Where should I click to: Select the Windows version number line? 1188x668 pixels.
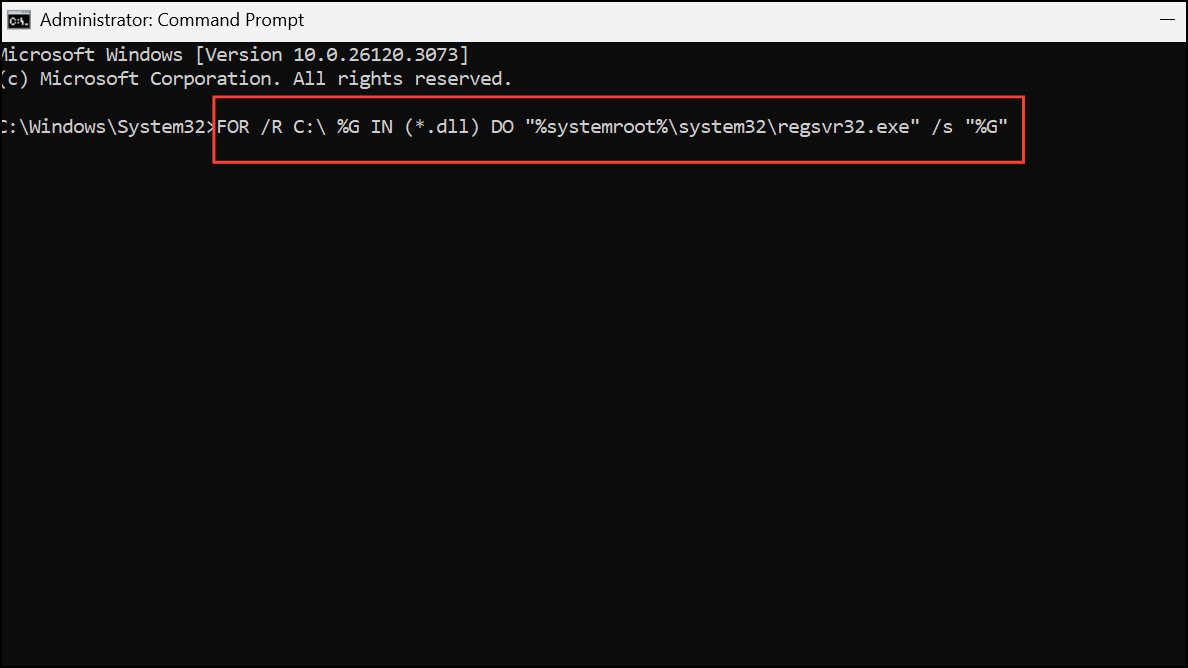(x=234, y=54)
